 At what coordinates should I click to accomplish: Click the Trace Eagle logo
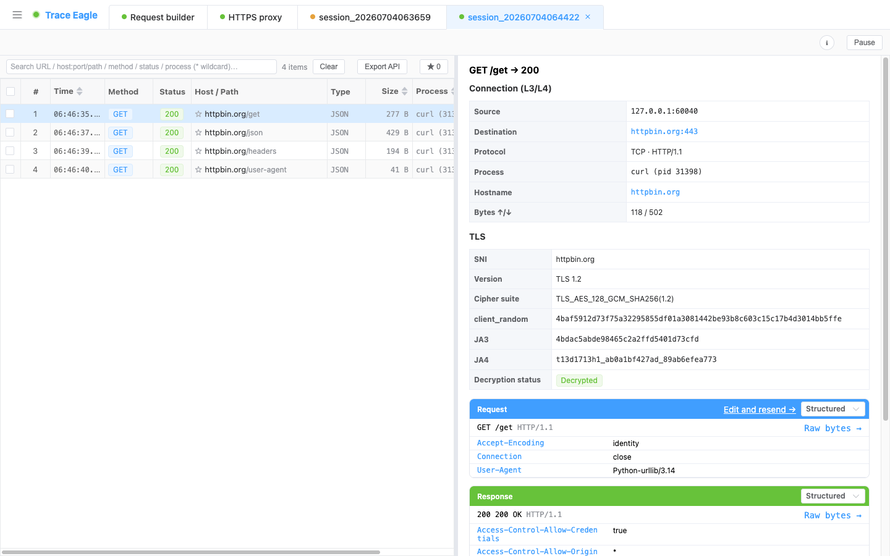click(x=65, y=15)
